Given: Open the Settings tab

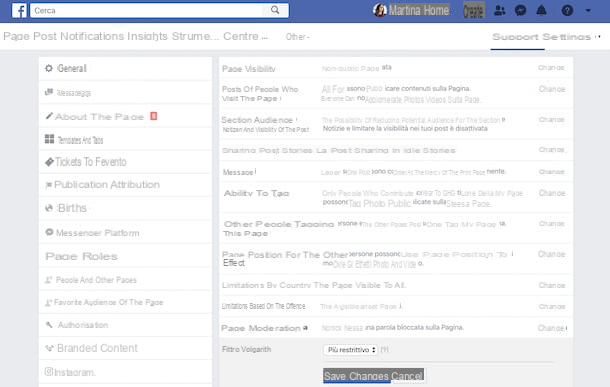Looking at the screenshot, I should pos(566,37).
